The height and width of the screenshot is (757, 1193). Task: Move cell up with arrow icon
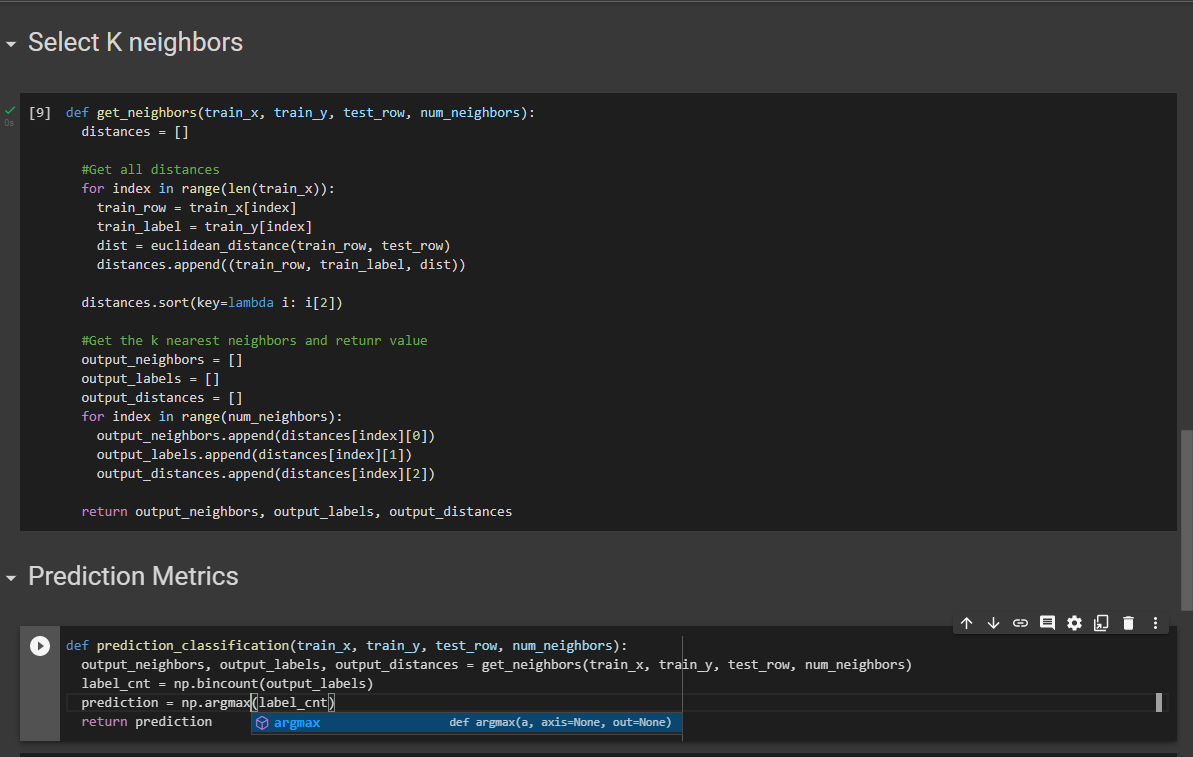click(966, 623)
